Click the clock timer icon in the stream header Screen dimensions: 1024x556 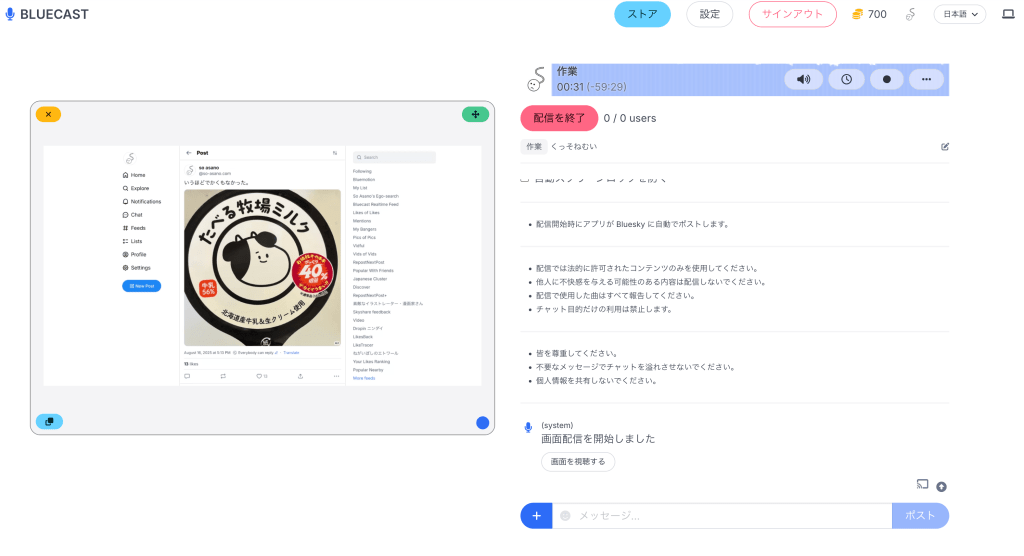click(x=846, y=80)
